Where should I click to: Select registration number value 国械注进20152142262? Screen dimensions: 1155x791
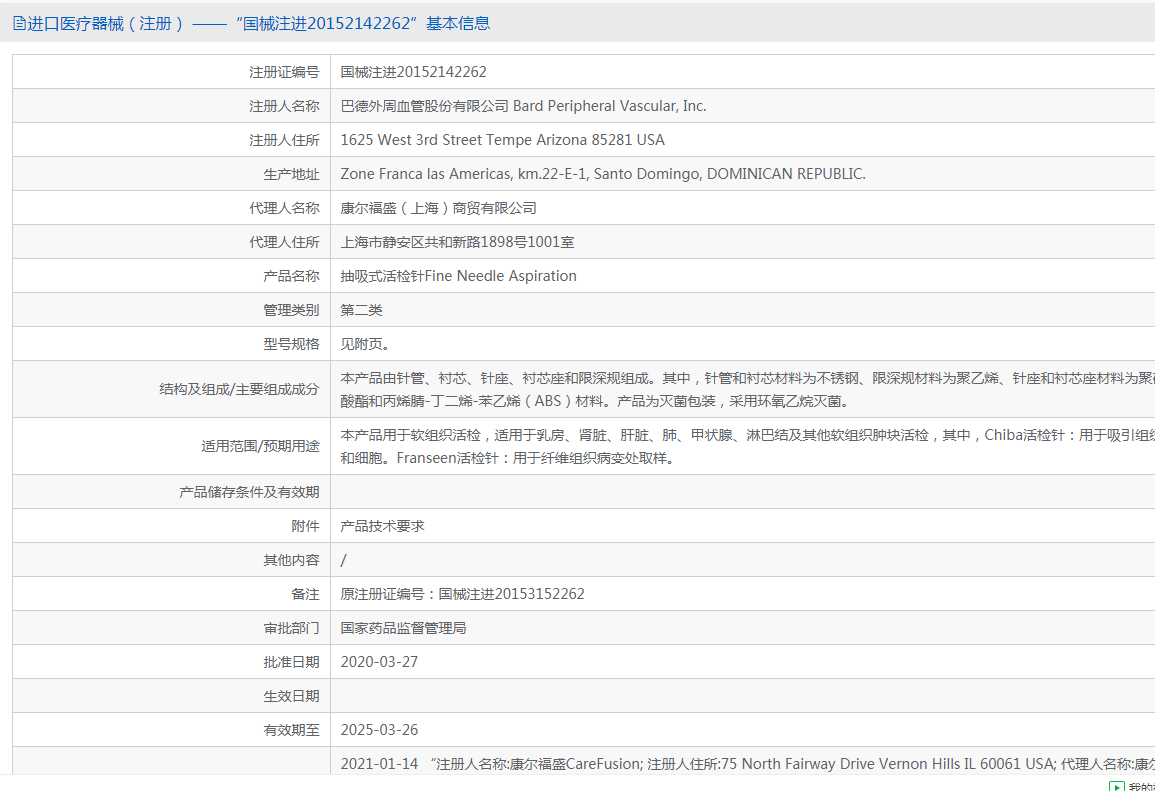click(x=413, y=72)
